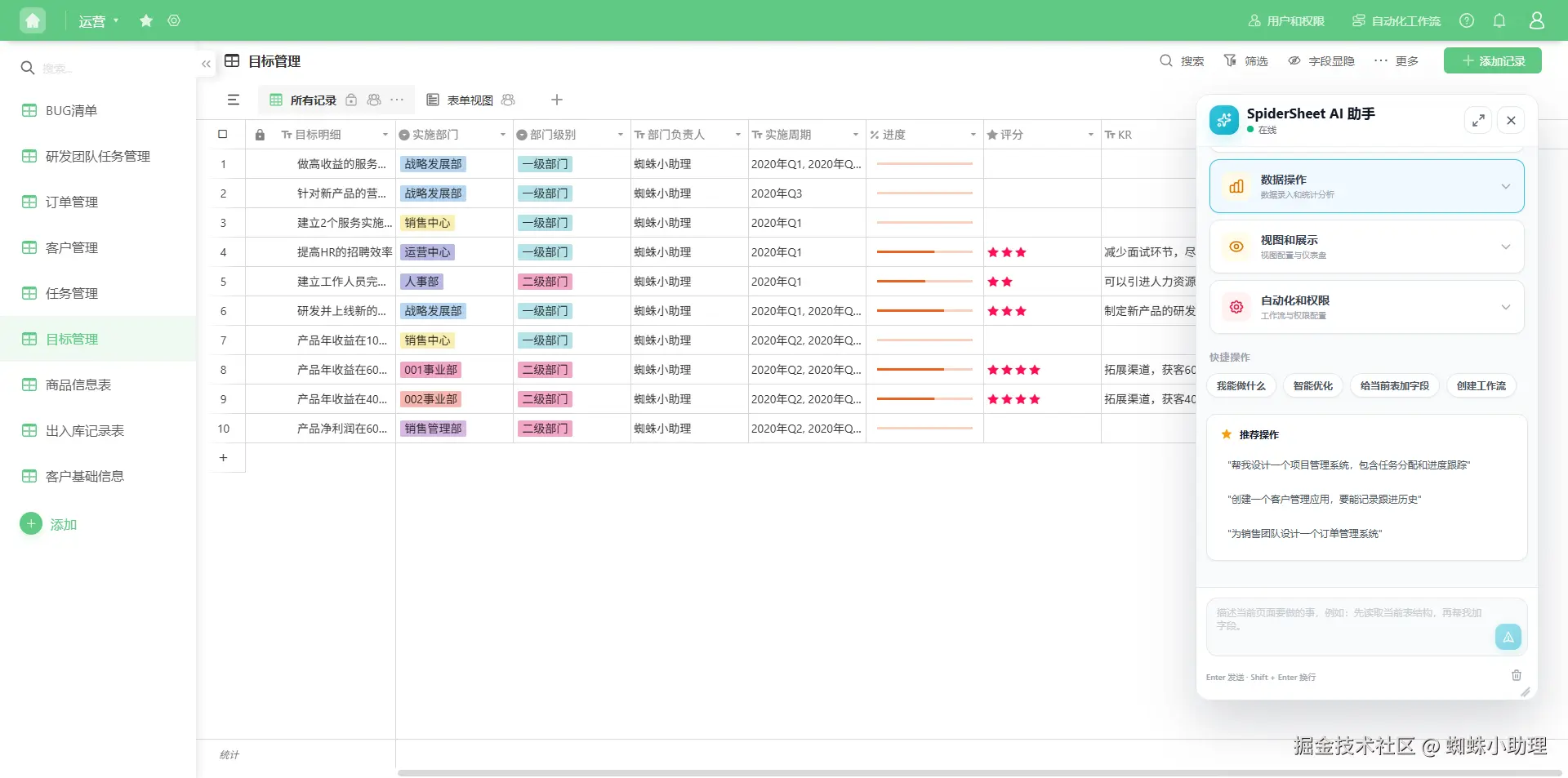Open the help question mark icon
Image resolution: width=1568 pixels, height=778 pixels.
click(1467, 20)
